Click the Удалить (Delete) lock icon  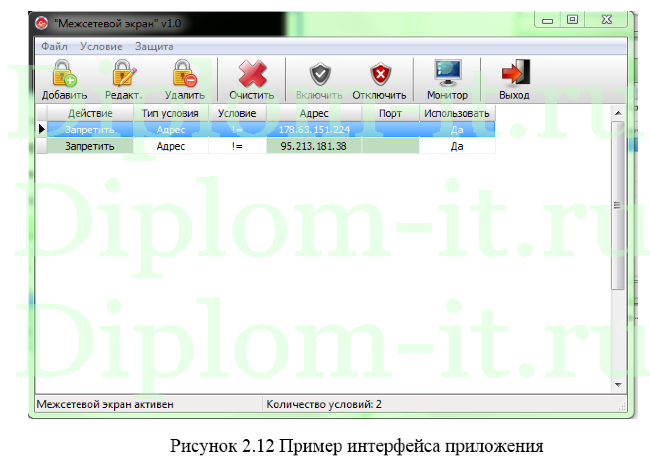(183, 75)
